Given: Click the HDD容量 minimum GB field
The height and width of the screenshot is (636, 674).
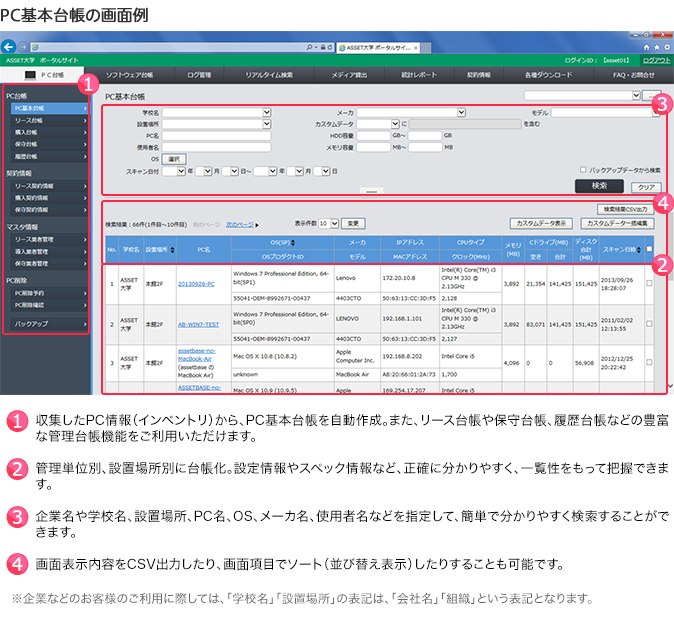Looking at the screenshot, I should click(x=373, y=136).
